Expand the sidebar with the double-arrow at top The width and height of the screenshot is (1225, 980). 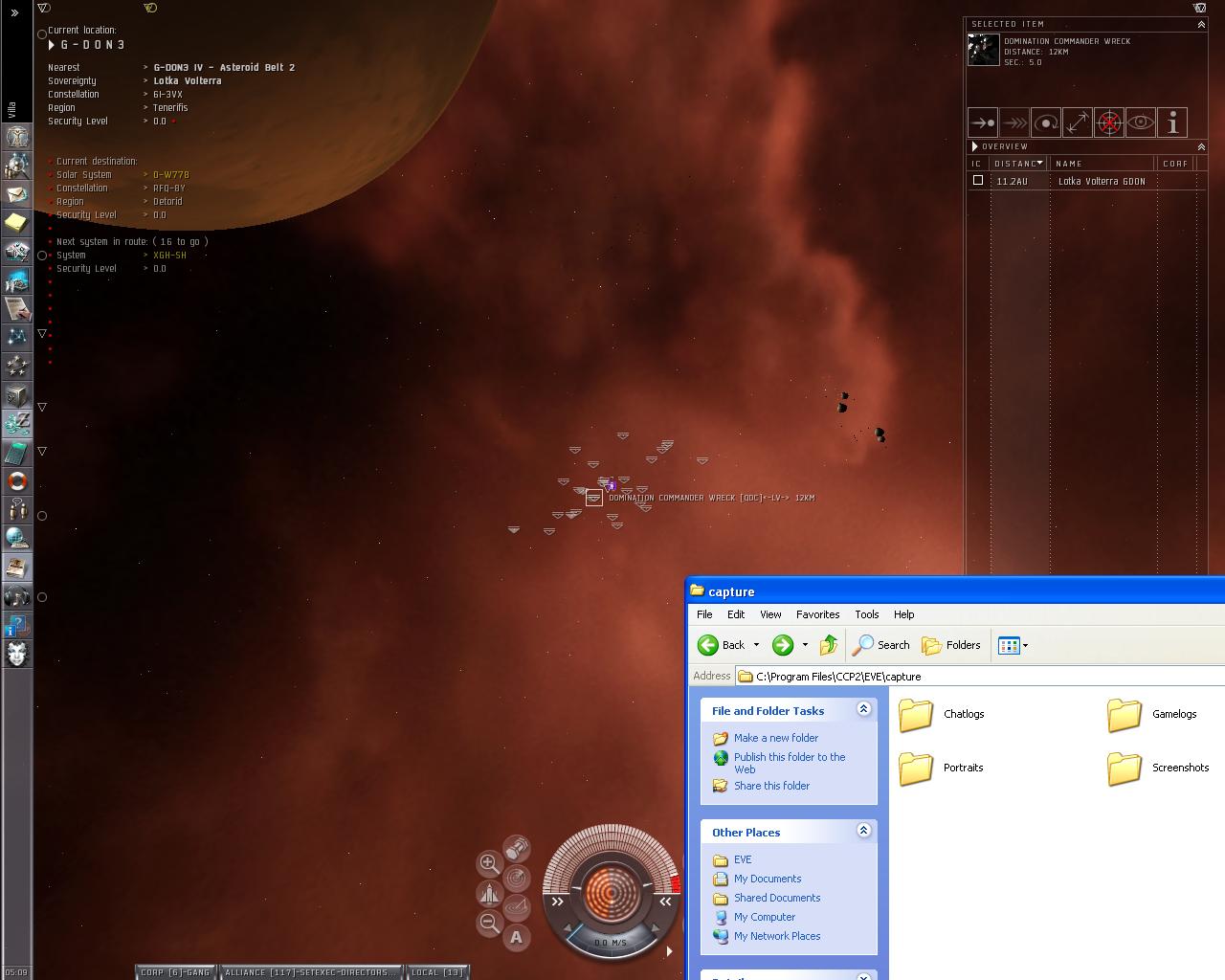click(14, 12)
